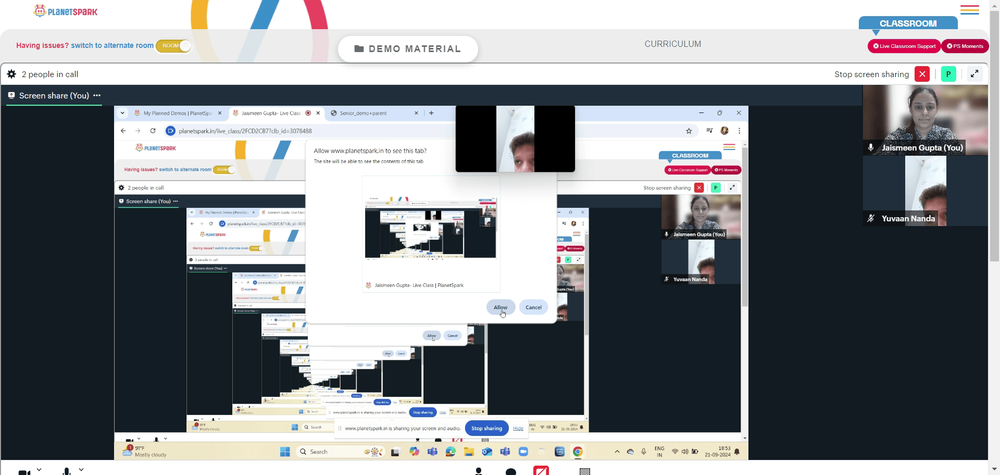Click the green P button
Viewport: 1000px width, 475px height.
[x=948, y=74]
